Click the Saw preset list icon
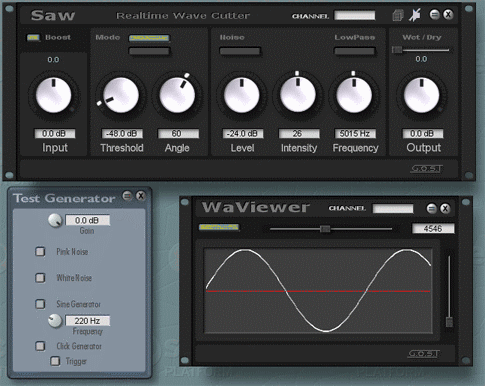This screenshot has width=485, height=386. coord(398,15)
